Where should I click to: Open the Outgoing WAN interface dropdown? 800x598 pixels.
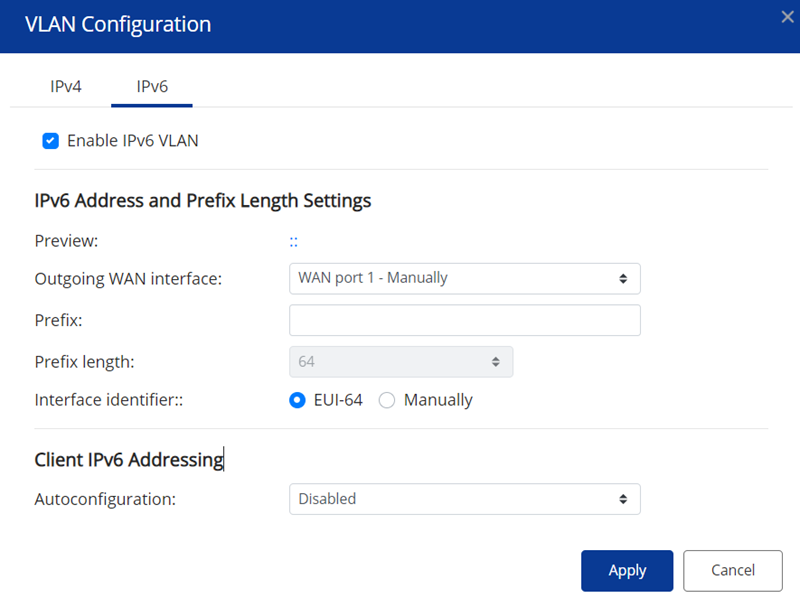tap(464, 278)
